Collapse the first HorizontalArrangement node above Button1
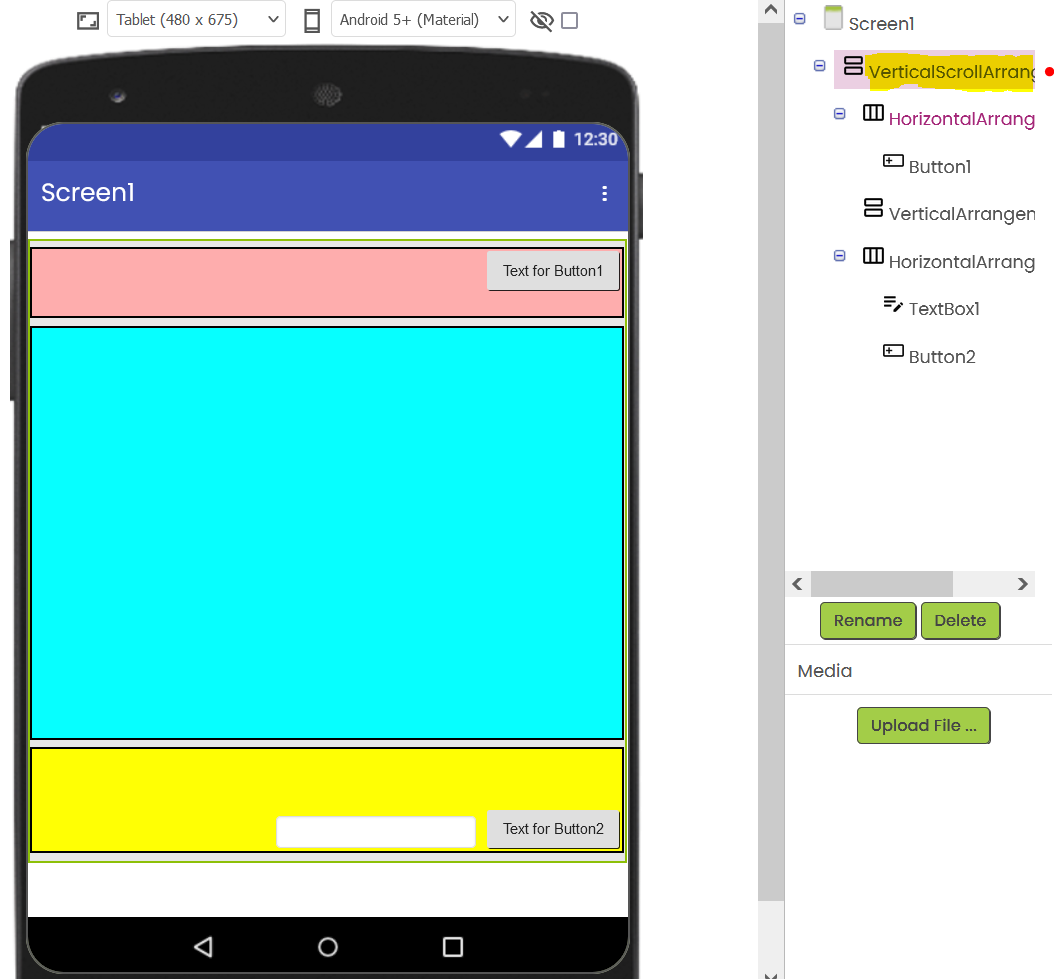Viewport: 1054px width, 979px height. 840,114
